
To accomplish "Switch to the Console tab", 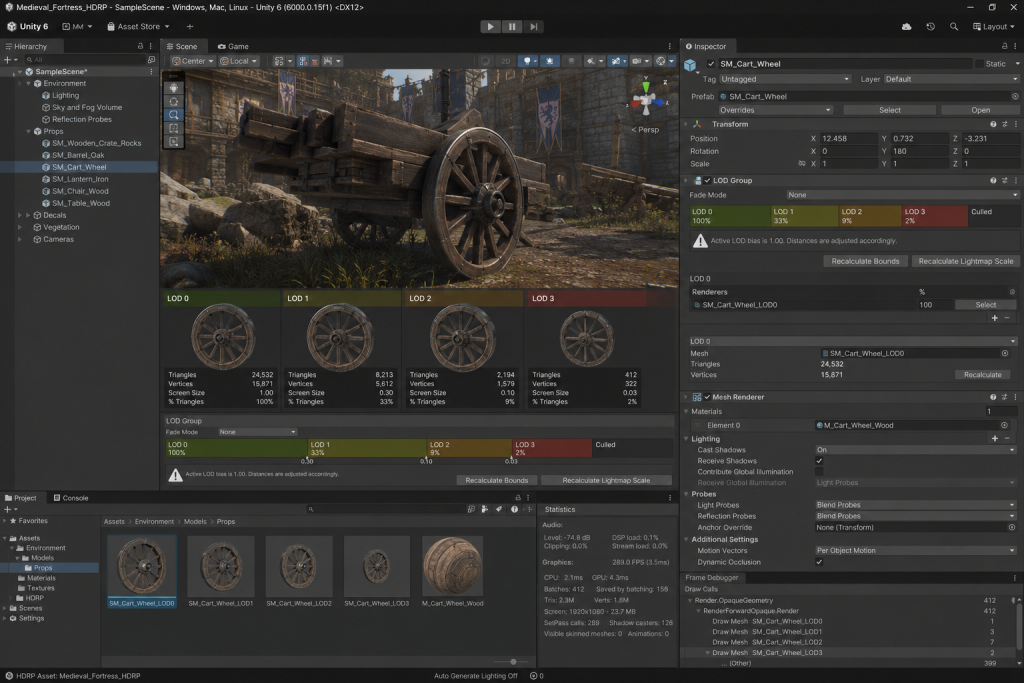I will [71, 498].
